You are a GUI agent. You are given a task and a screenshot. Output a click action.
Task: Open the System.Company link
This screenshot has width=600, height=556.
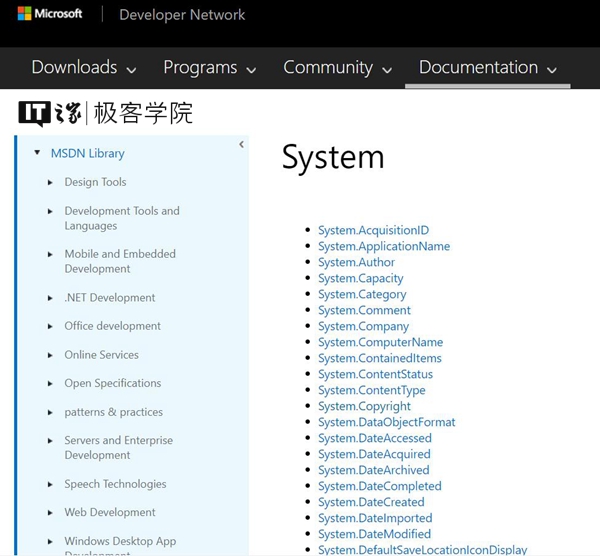[x=364, y=326]
